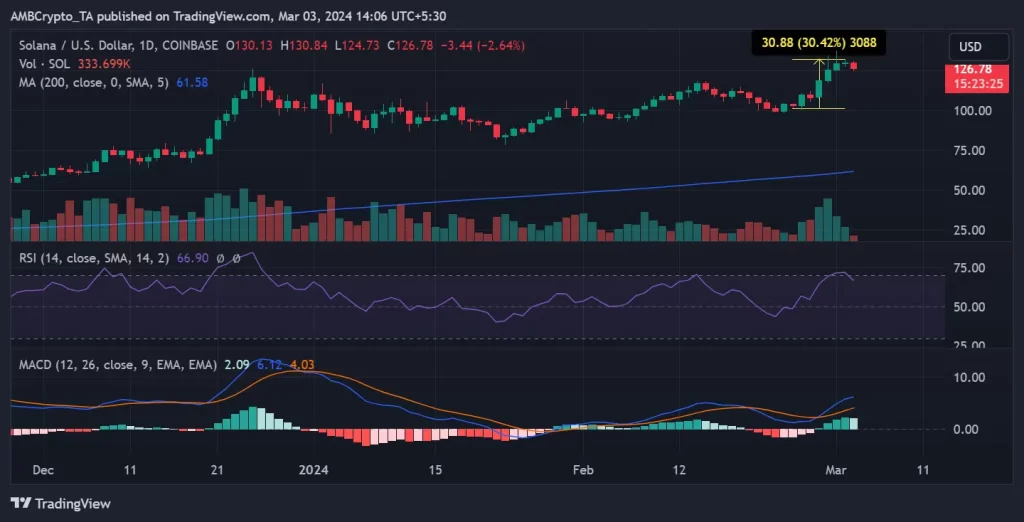Select the yellow measurement arrow on chart
This screenshot has width=1024, height=522.
point(819,83)
